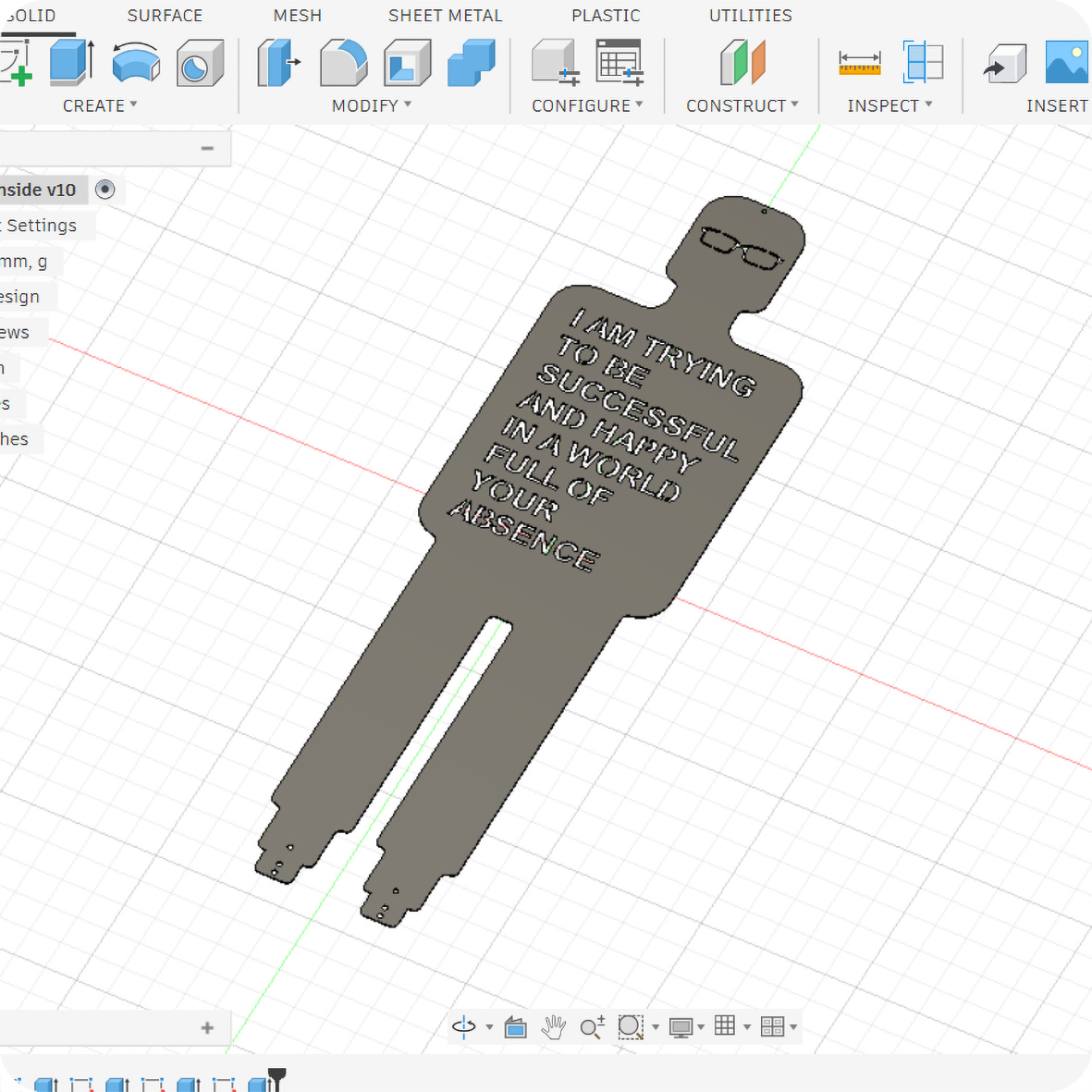Open the MODIFY dropdown menu

pyautogui.click(x=372, y=105)
